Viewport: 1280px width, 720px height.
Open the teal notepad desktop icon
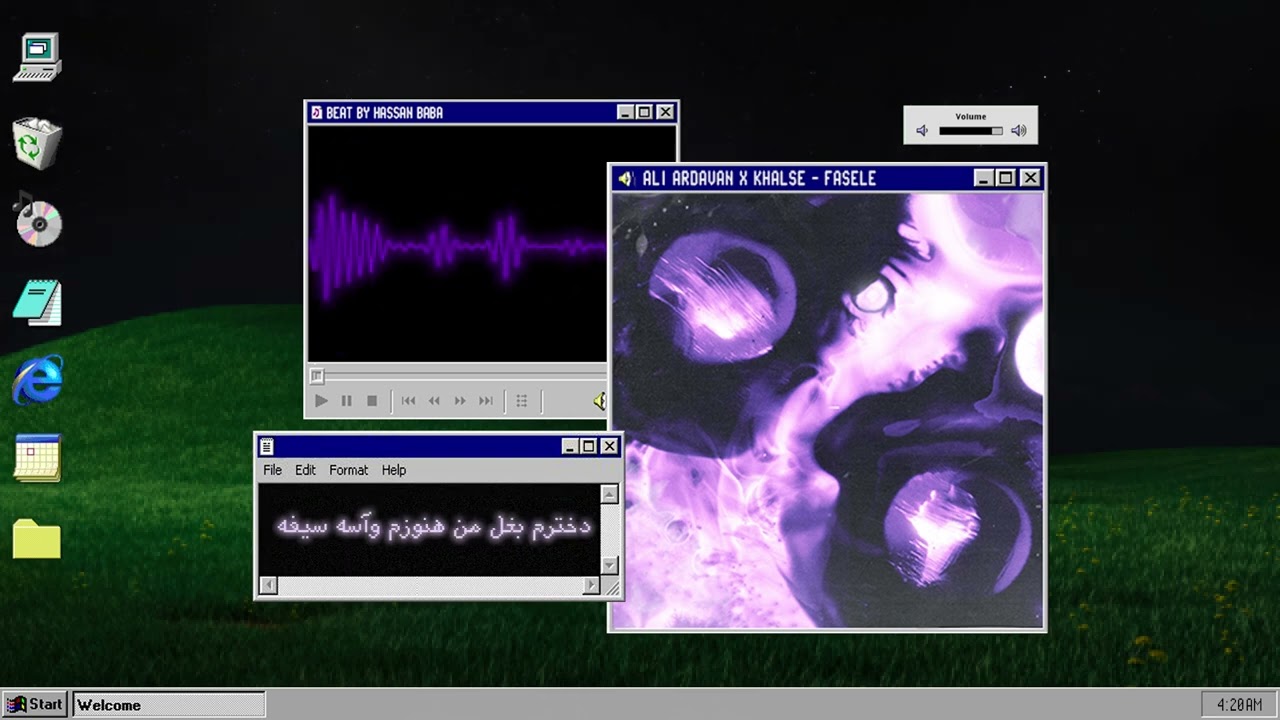(x=37, y=302)
